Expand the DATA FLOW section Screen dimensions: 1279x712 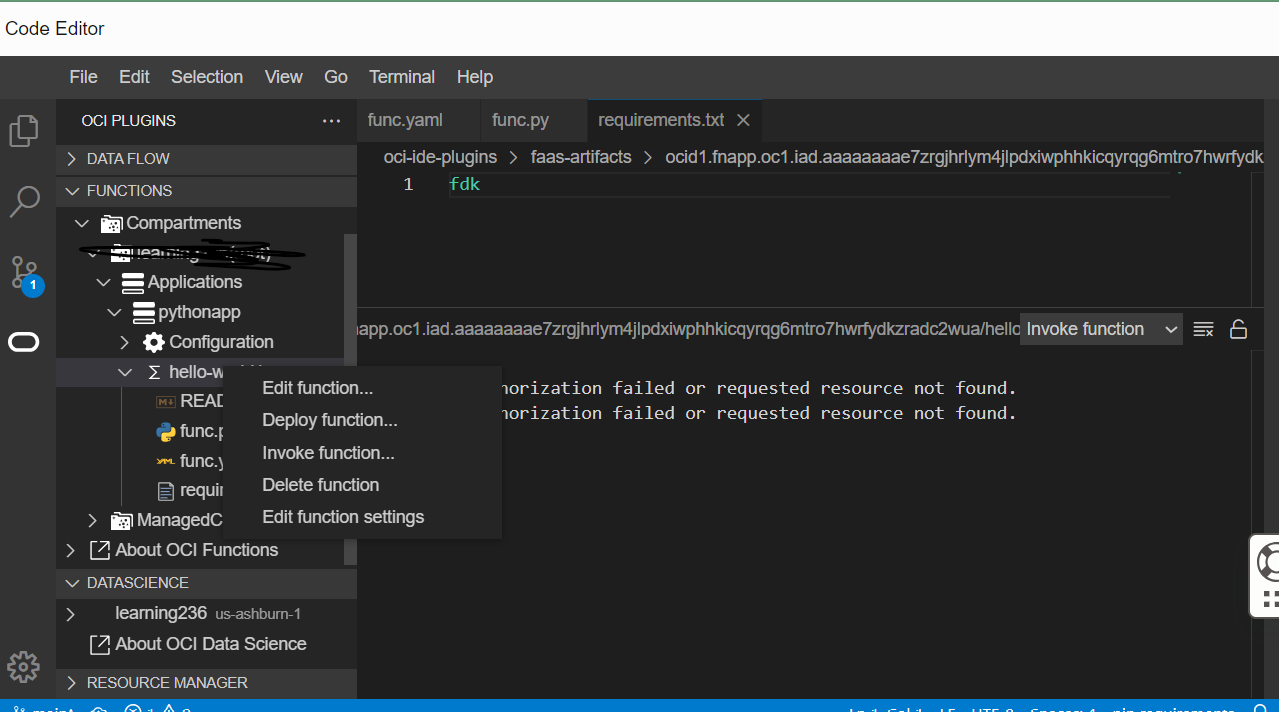coord(71,159)
